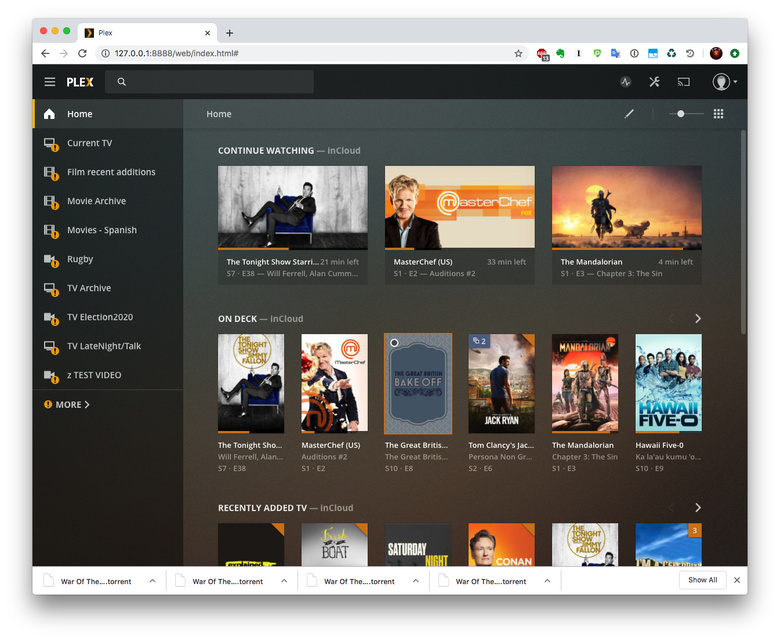
Task: Show next On Deck items arrow
Action: 698,318
